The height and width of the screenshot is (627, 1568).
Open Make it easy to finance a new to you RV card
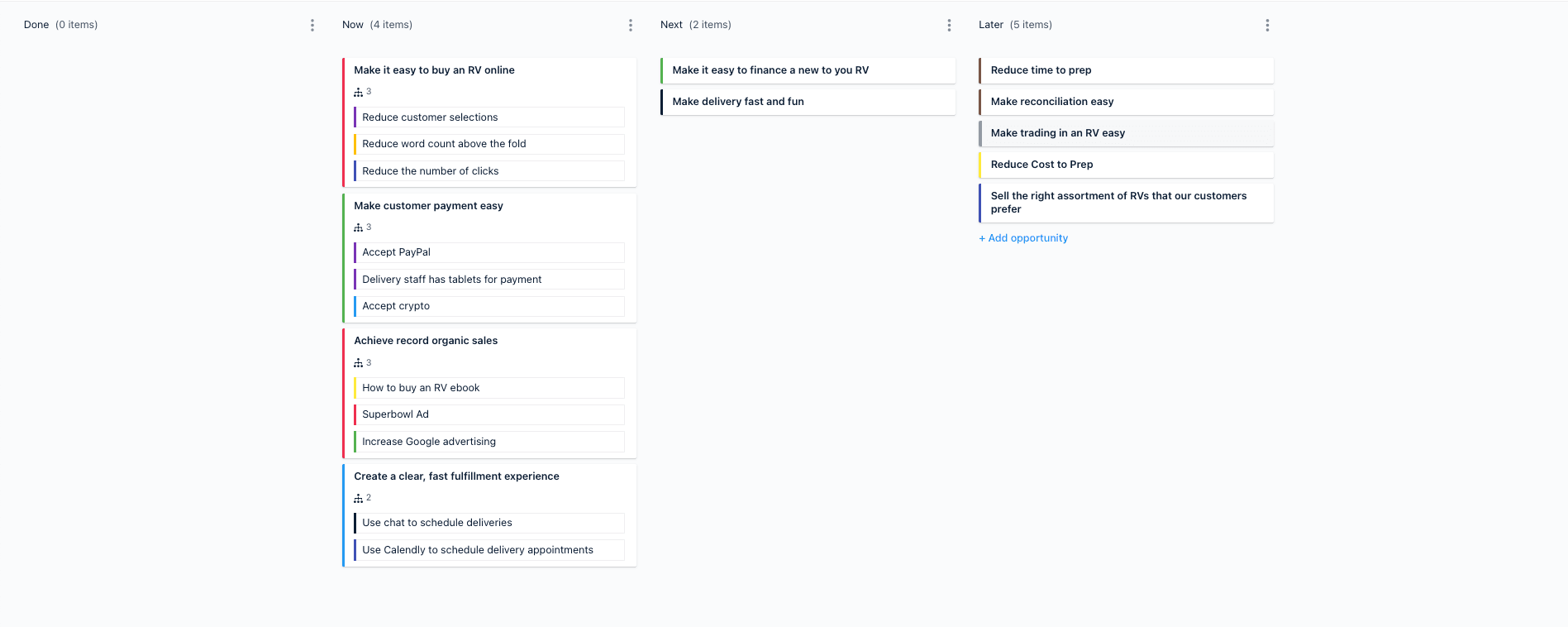point(808,70)
